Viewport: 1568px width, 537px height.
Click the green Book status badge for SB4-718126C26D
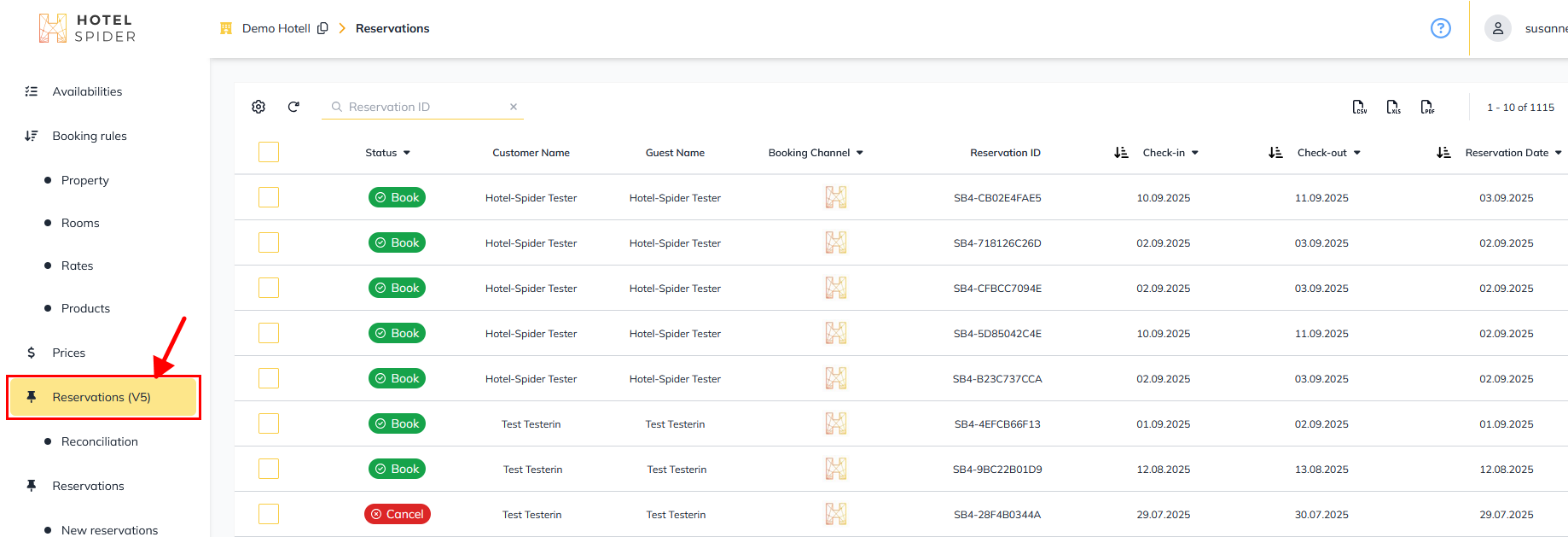(x=397, y=242)
